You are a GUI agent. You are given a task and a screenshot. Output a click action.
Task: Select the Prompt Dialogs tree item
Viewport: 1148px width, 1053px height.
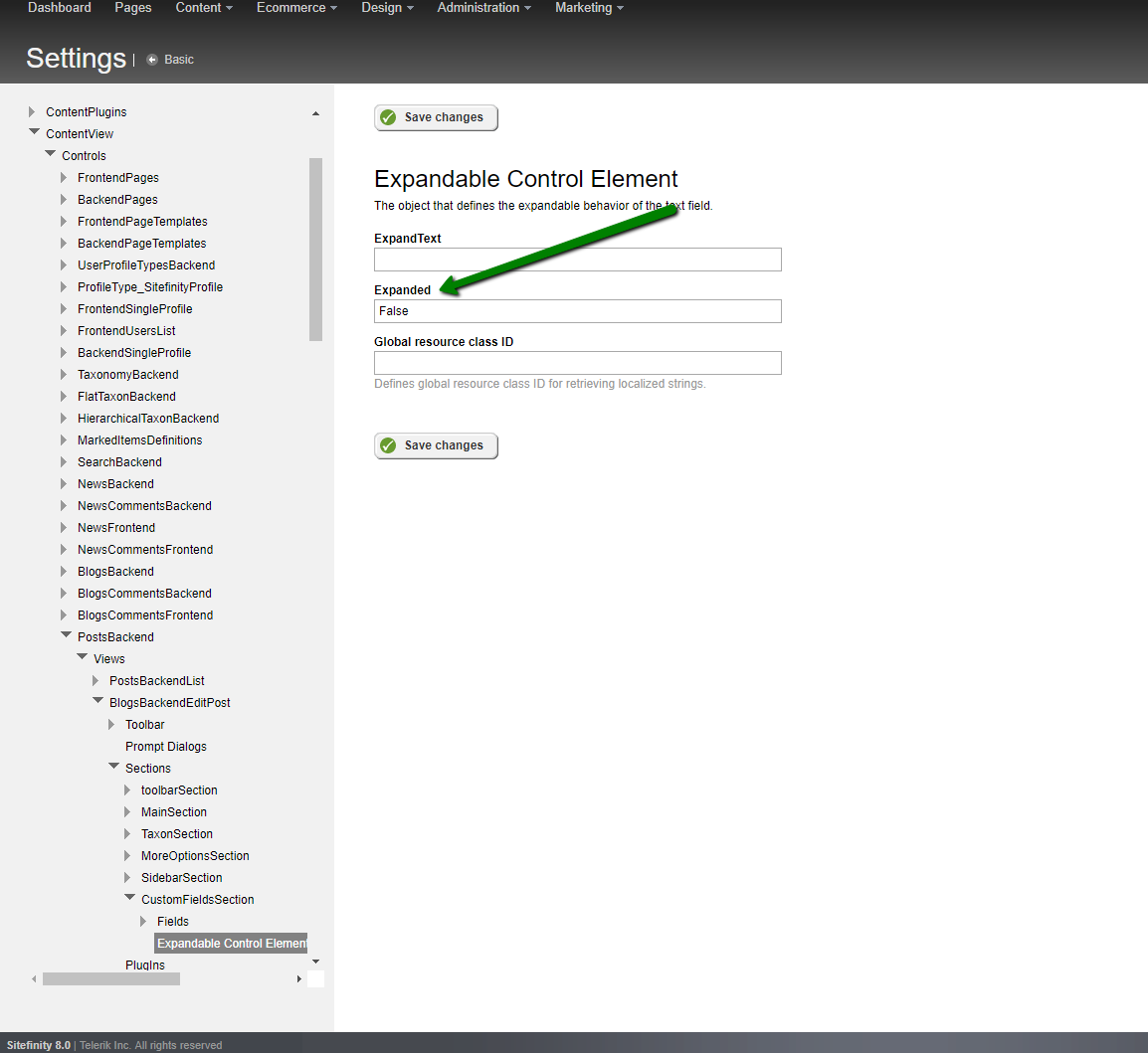click(166, 747)
